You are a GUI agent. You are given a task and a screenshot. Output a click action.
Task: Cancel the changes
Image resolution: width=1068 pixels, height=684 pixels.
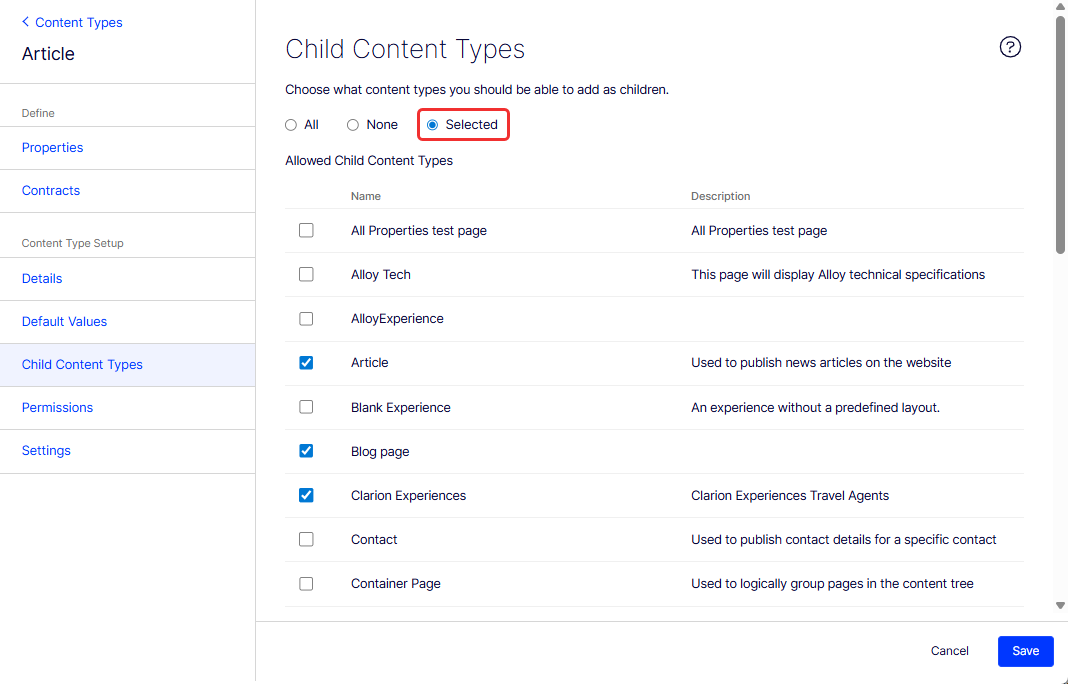(949, 651)
